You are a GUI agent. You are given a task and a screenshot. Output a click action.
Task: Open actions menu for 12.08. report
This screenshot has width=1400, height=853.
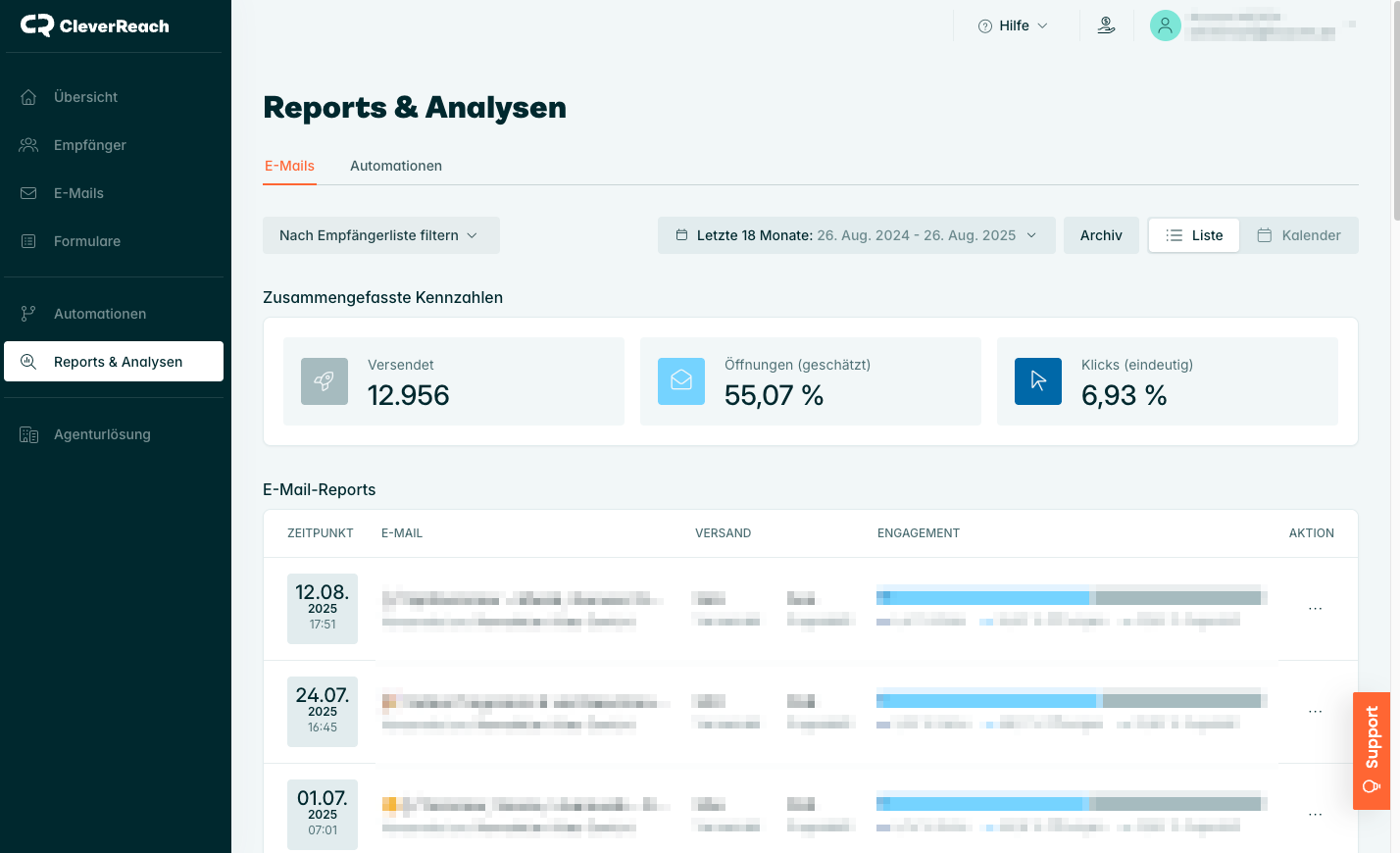coord(1315,609)
